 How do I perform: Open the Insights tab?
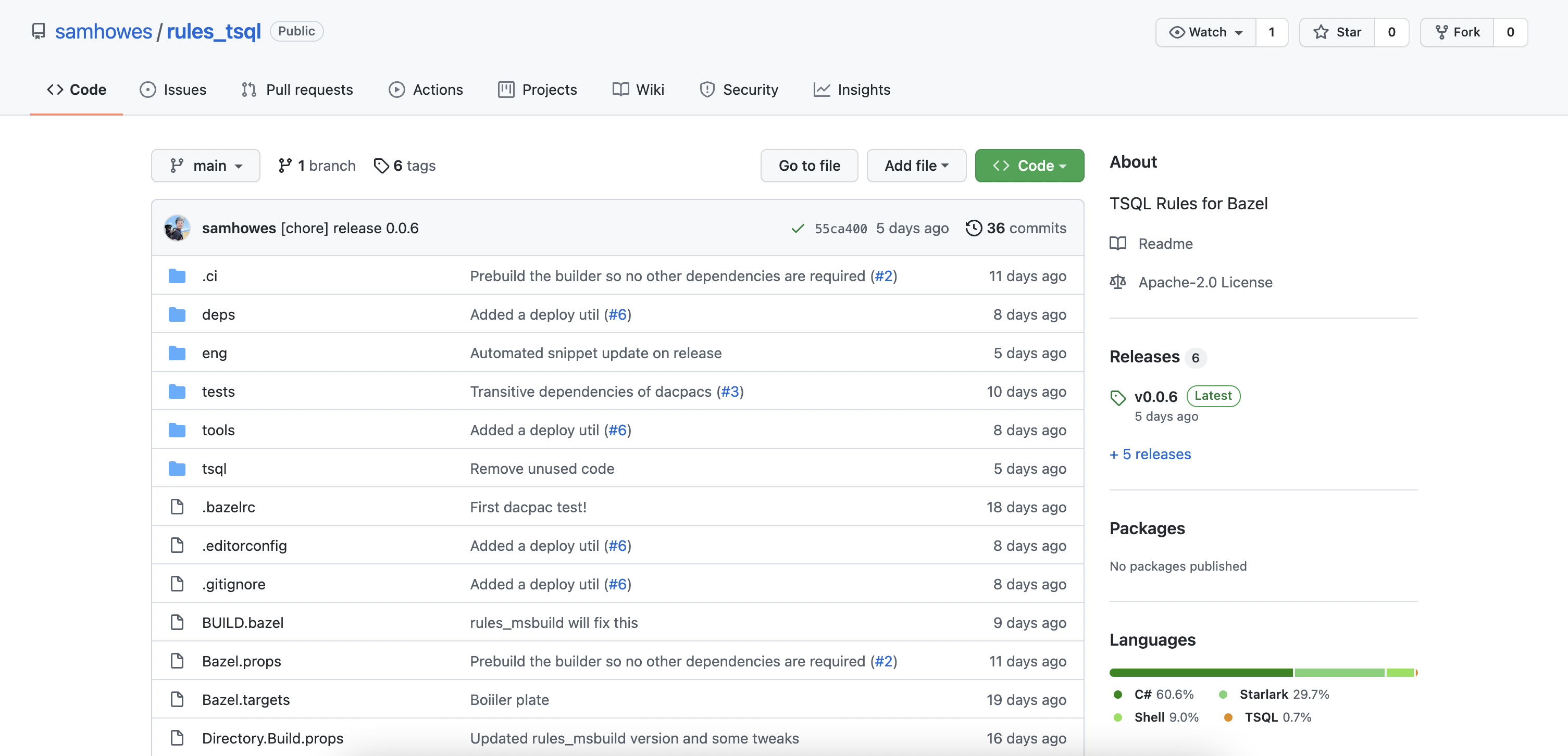click(852, 90)
